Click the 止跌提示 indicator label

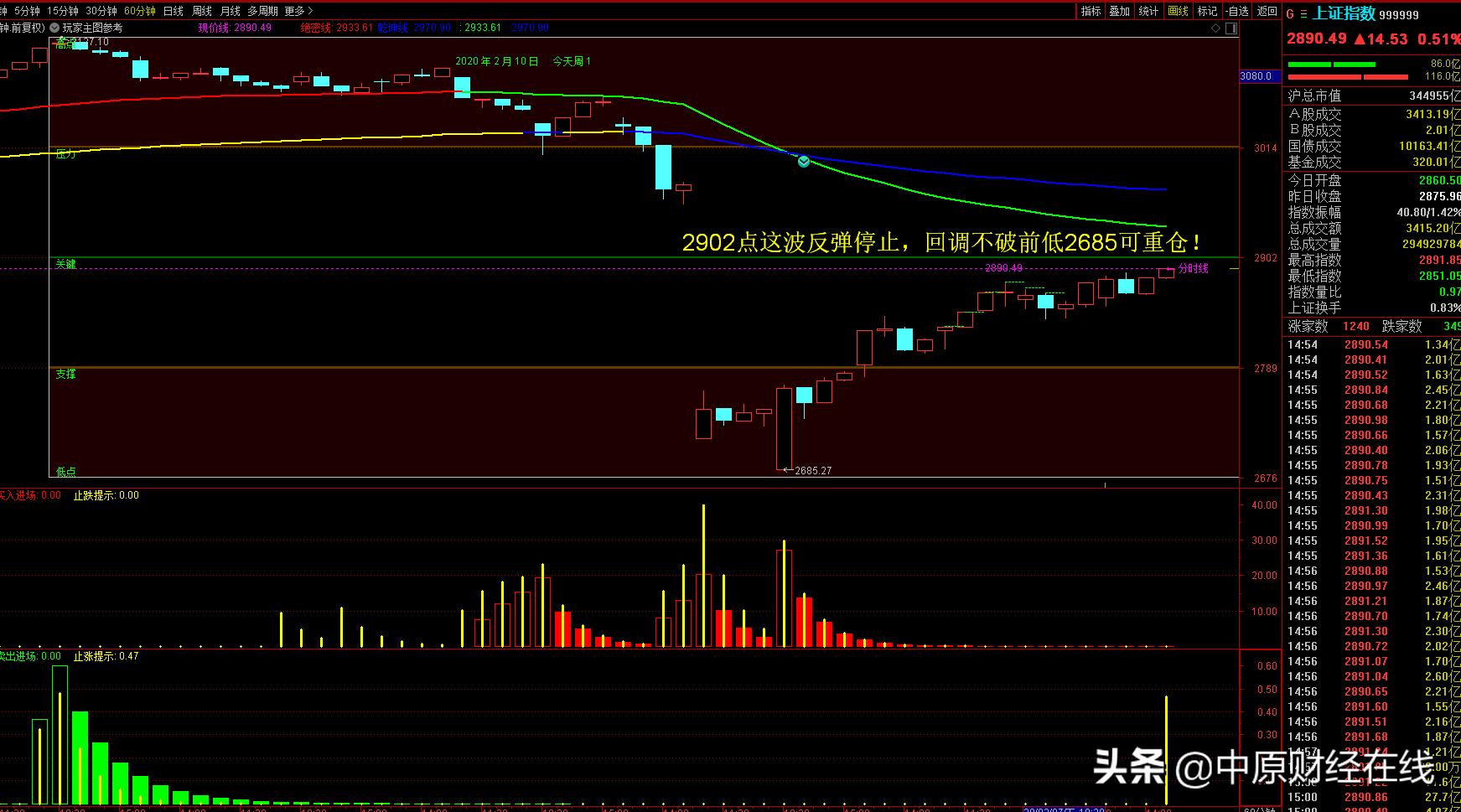coord(106,495)
